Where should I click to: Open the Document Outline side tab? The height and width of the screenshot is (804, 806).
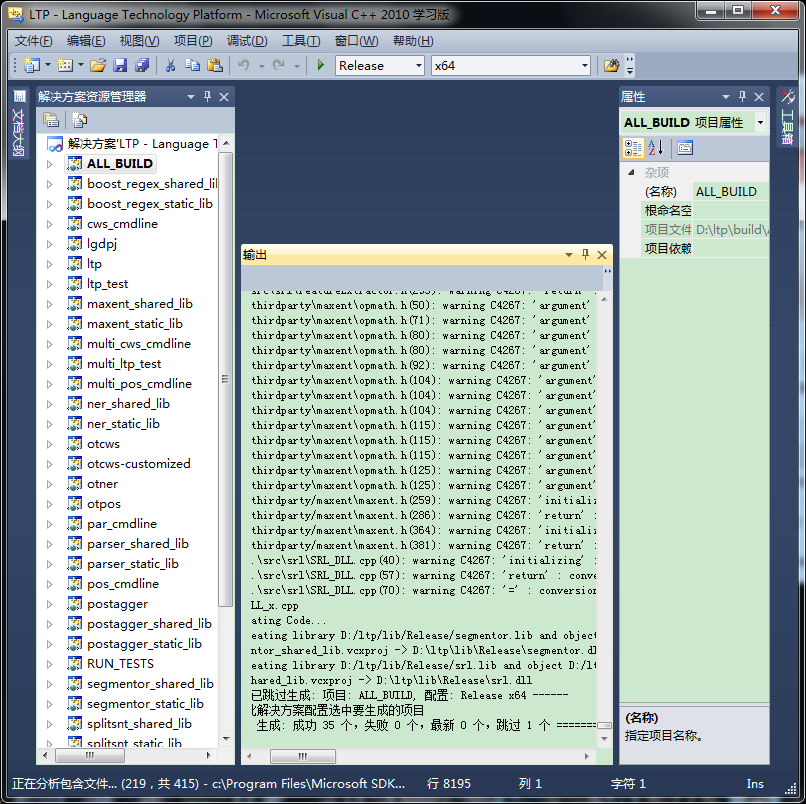pyautogui.click(x=19, y=123)
